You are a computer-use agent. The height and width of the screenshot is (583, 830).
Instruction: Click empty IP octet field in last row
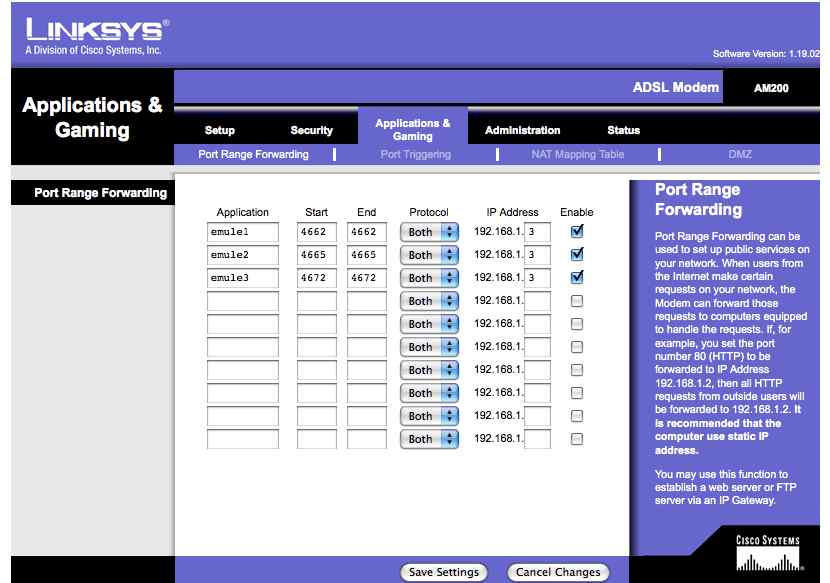click(x=537, y=439)
